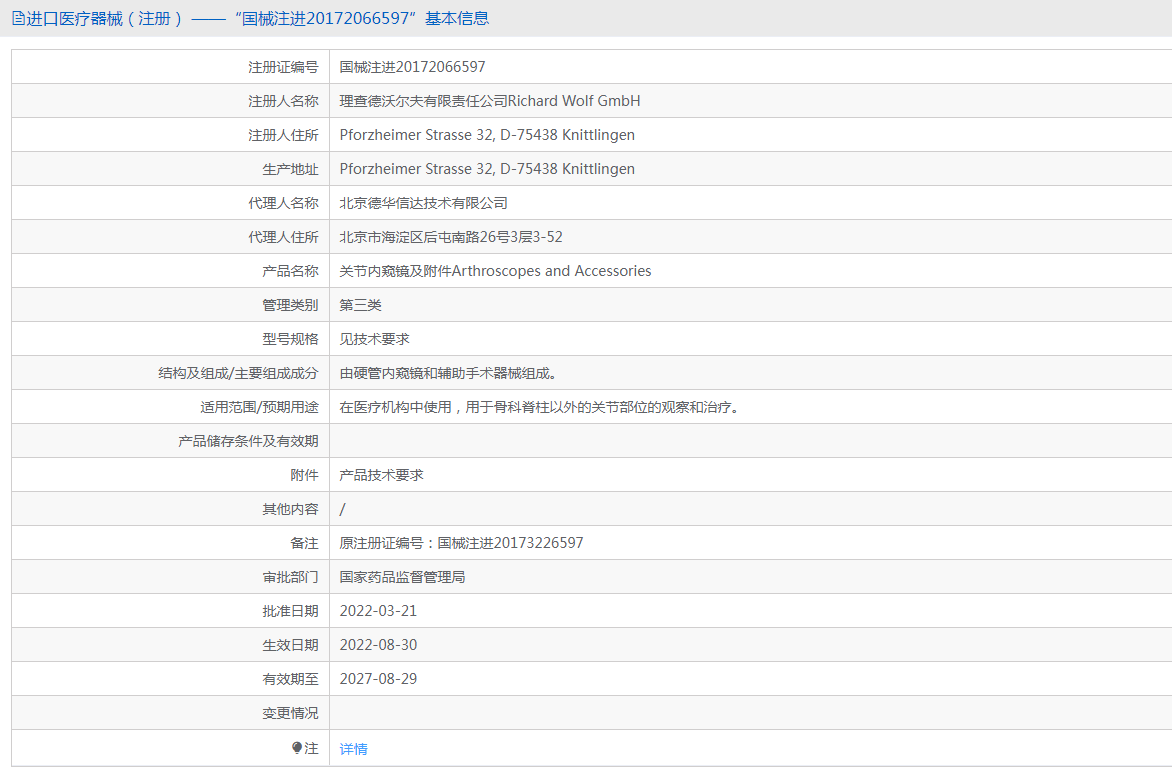Viewport: 1172px width, 768px height.
Task: Click the 批准日期 label
Action: (290, 612)
